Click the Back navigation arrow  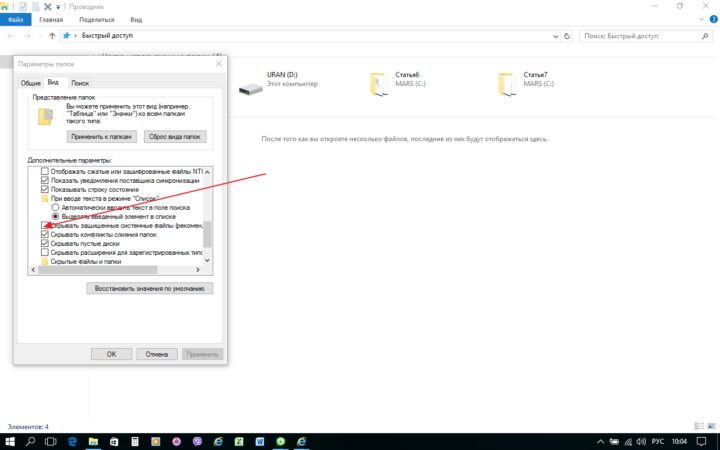tap(11, 36)
